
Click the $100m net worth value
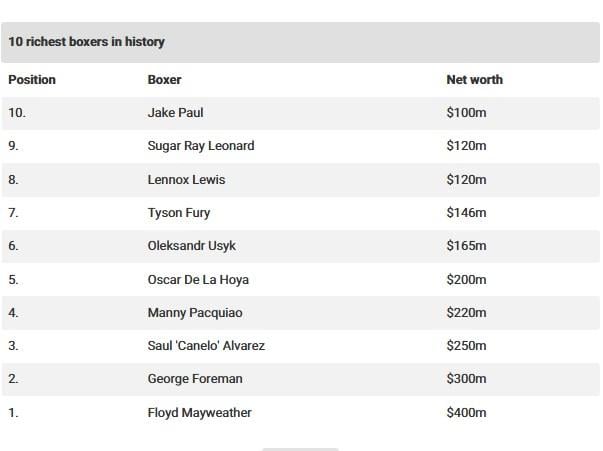(466, 113)
